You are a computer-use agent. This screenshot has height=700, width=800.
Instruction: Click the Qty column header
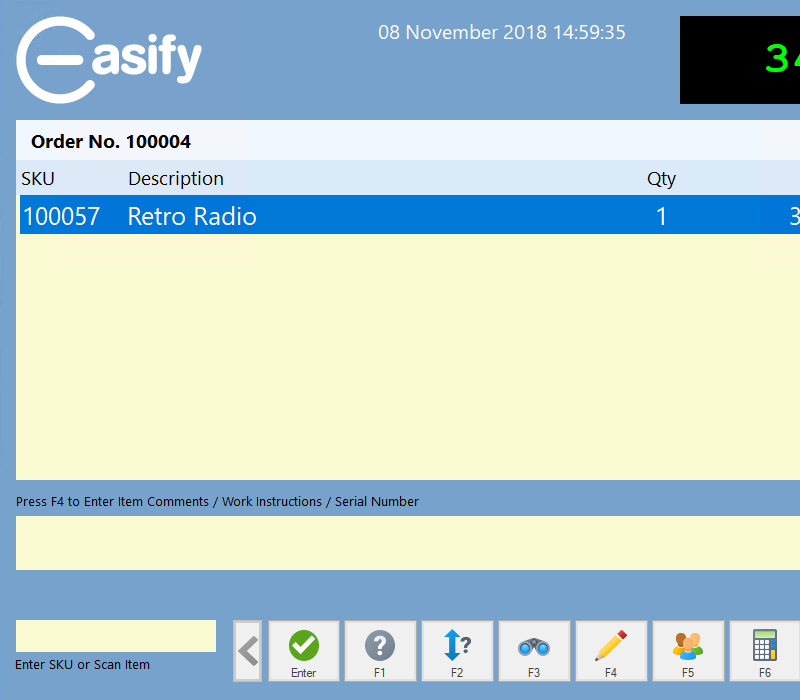point(661,179)
